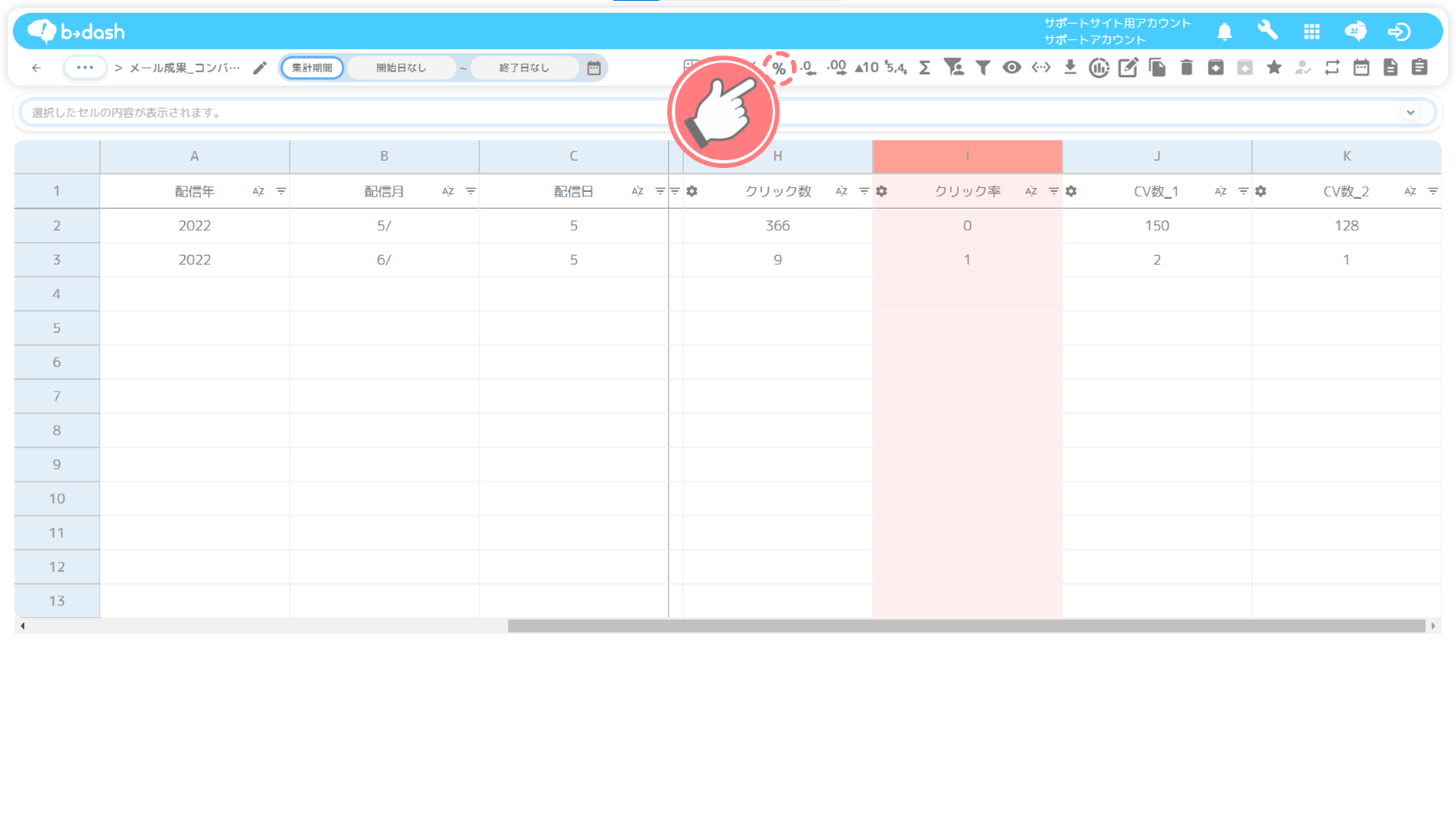Screen dimensions: 1456x819
Task: Click the scrollbar left arrow
Action: tap(22, 626)
